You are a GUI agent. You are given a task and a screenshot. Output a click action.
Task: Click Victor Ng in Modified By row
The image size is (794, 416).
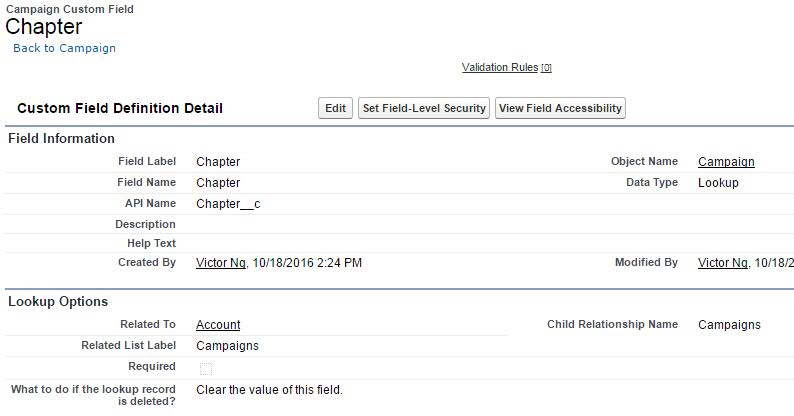[724, 263]
